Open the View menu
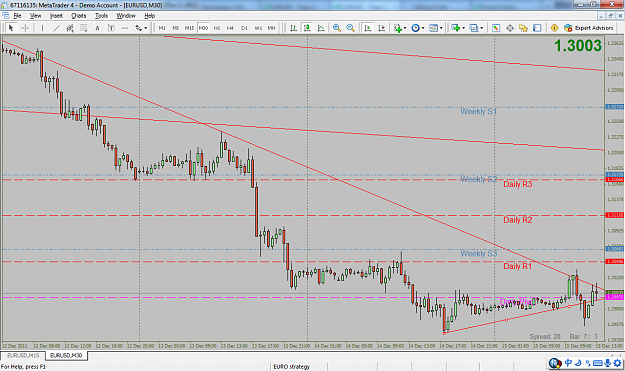 35,16
